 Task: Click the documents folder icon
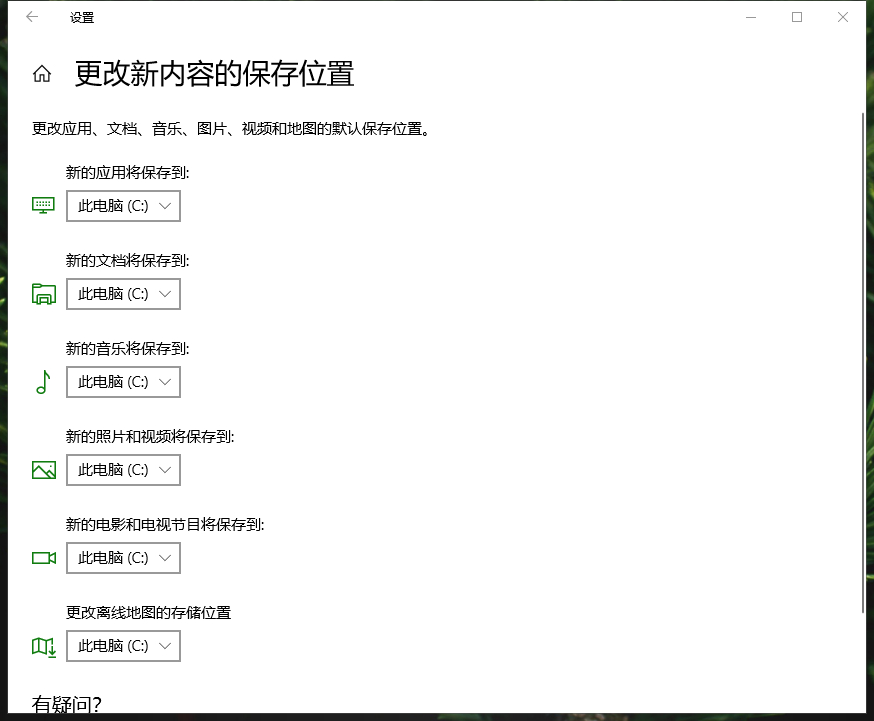click(x=43, y=293)
